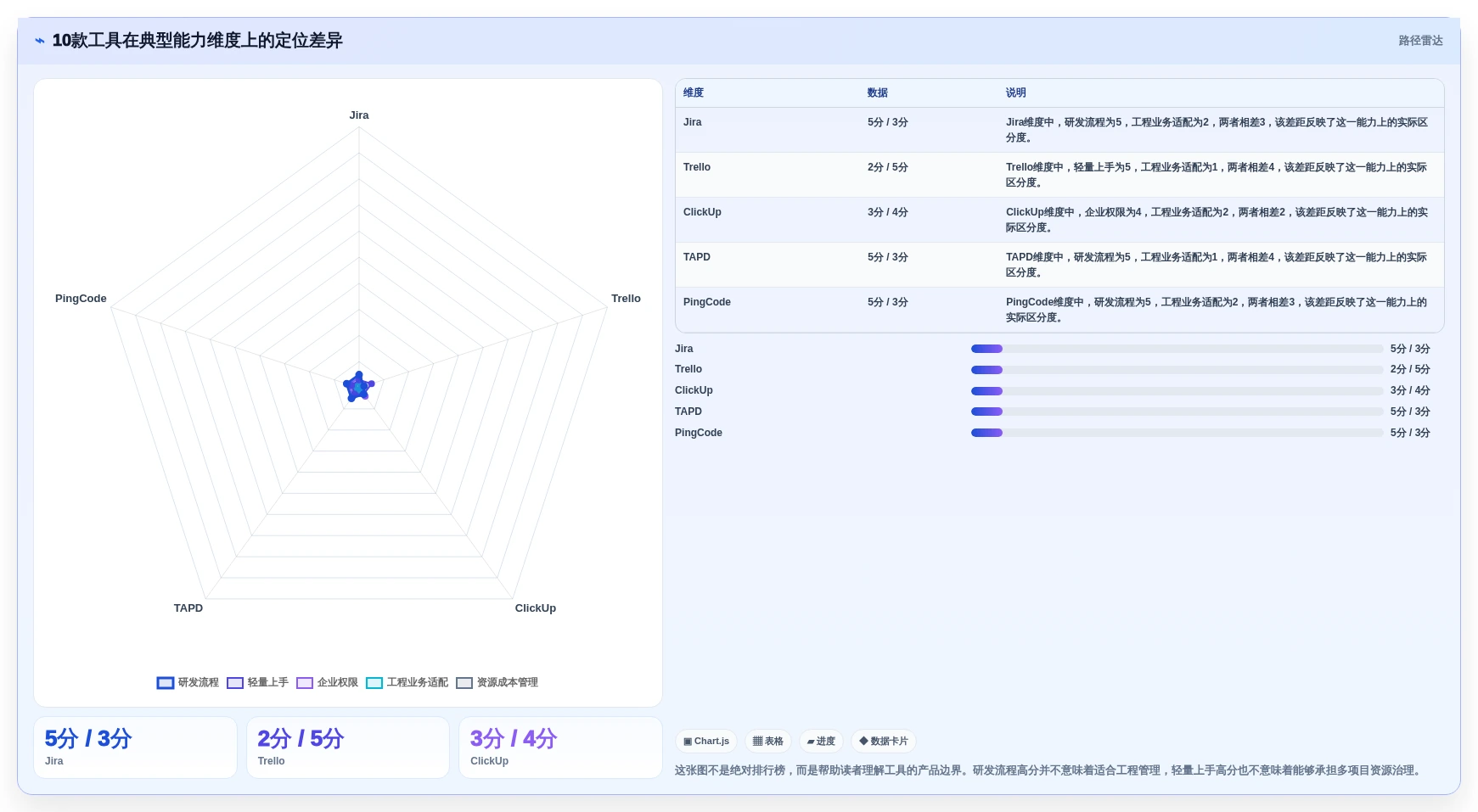The image size is (1478, 812).
Task: Click the ClickUp axis label on radar
Action: [x=536, y=608]
